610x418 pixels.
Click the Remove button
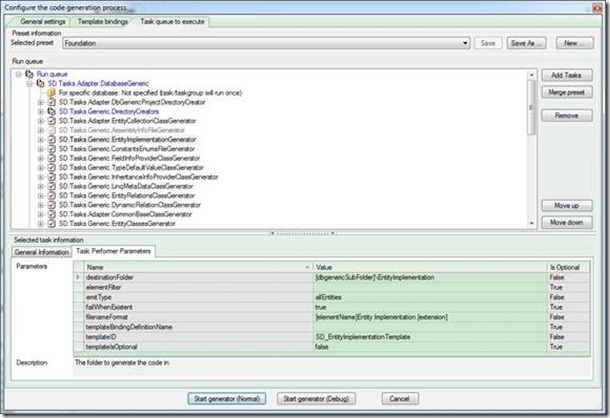click(567, 116)
